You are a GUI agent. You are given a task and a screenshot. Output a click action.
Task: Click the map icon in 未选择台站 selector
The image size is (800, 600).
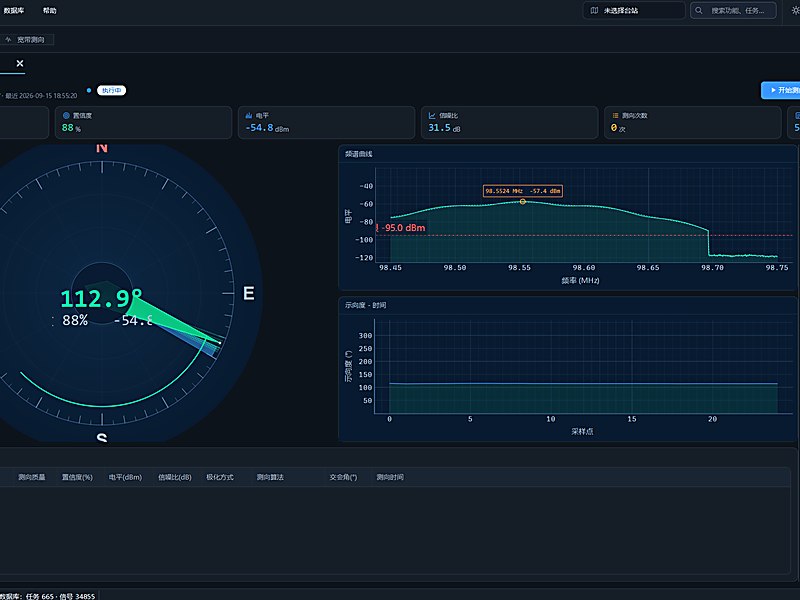[594, 10]
